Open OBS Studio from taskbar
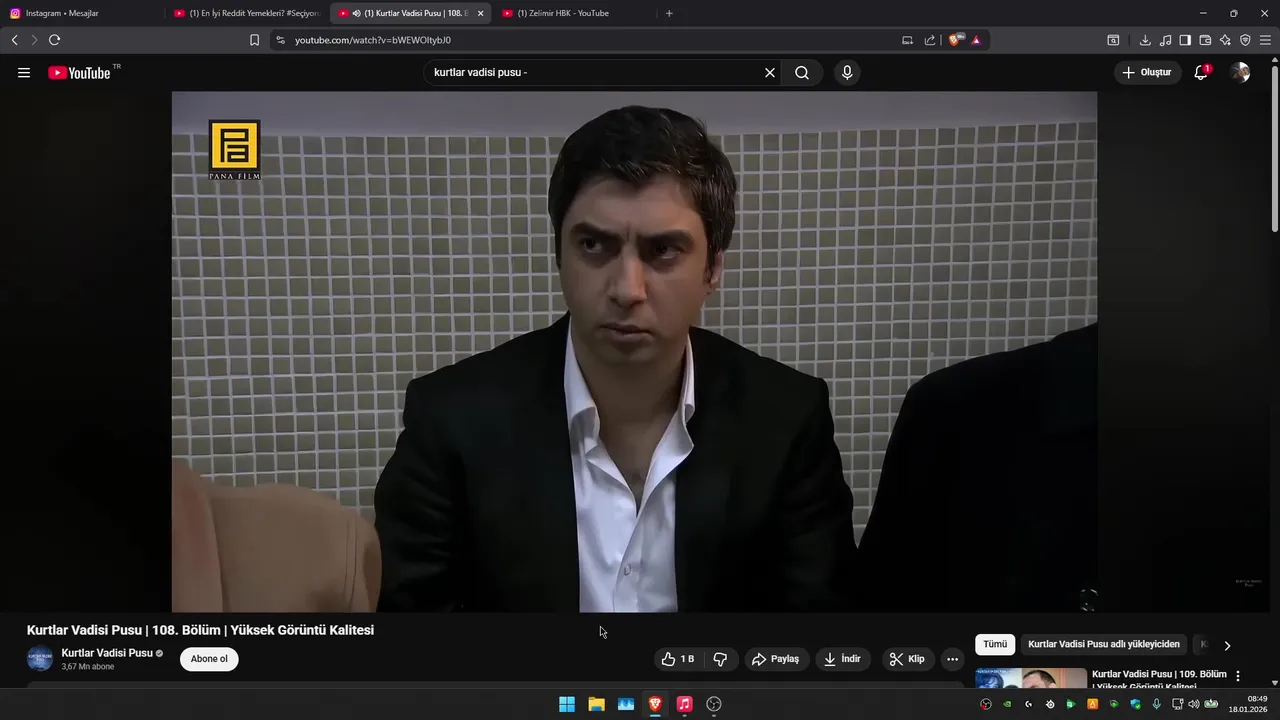The image size is (1280, 720). point(714,704)
